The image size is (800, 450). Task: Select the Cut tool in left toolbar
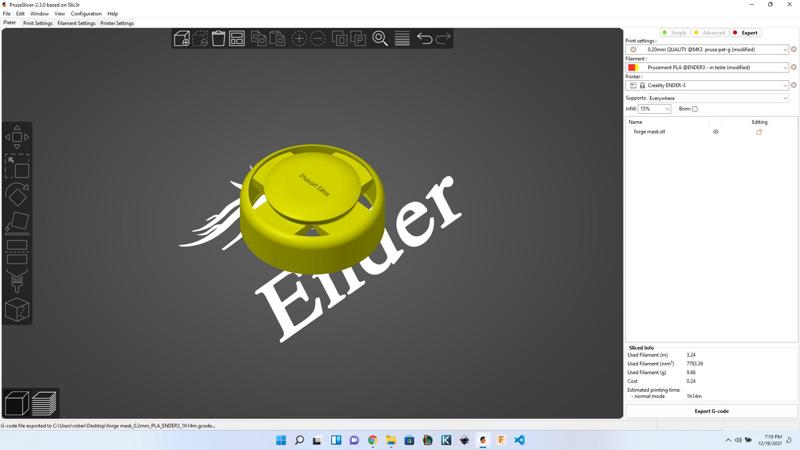(17, 252)
